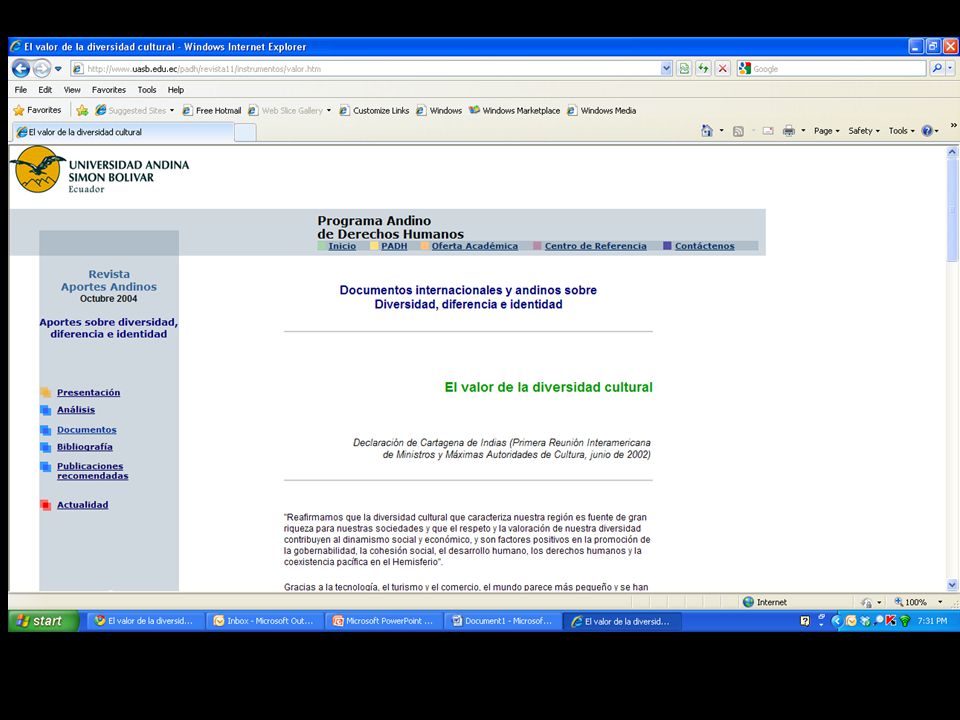Screen dimensions: 960x720
Task: Open Customize Links favorite
Action: pyautogui.click(x=374, y=110)
